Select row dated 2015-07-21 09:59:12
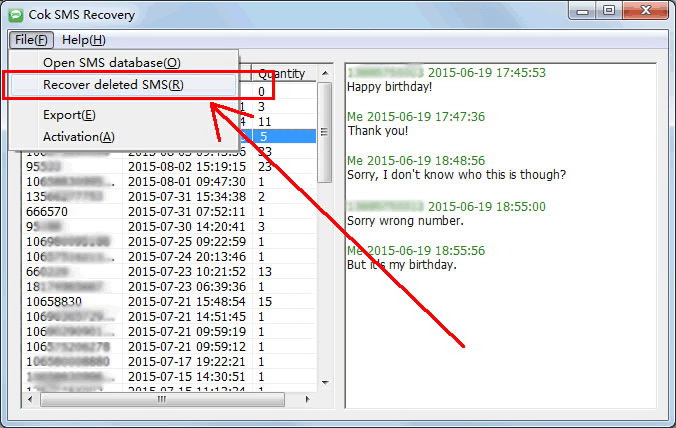 coord(170,347)
